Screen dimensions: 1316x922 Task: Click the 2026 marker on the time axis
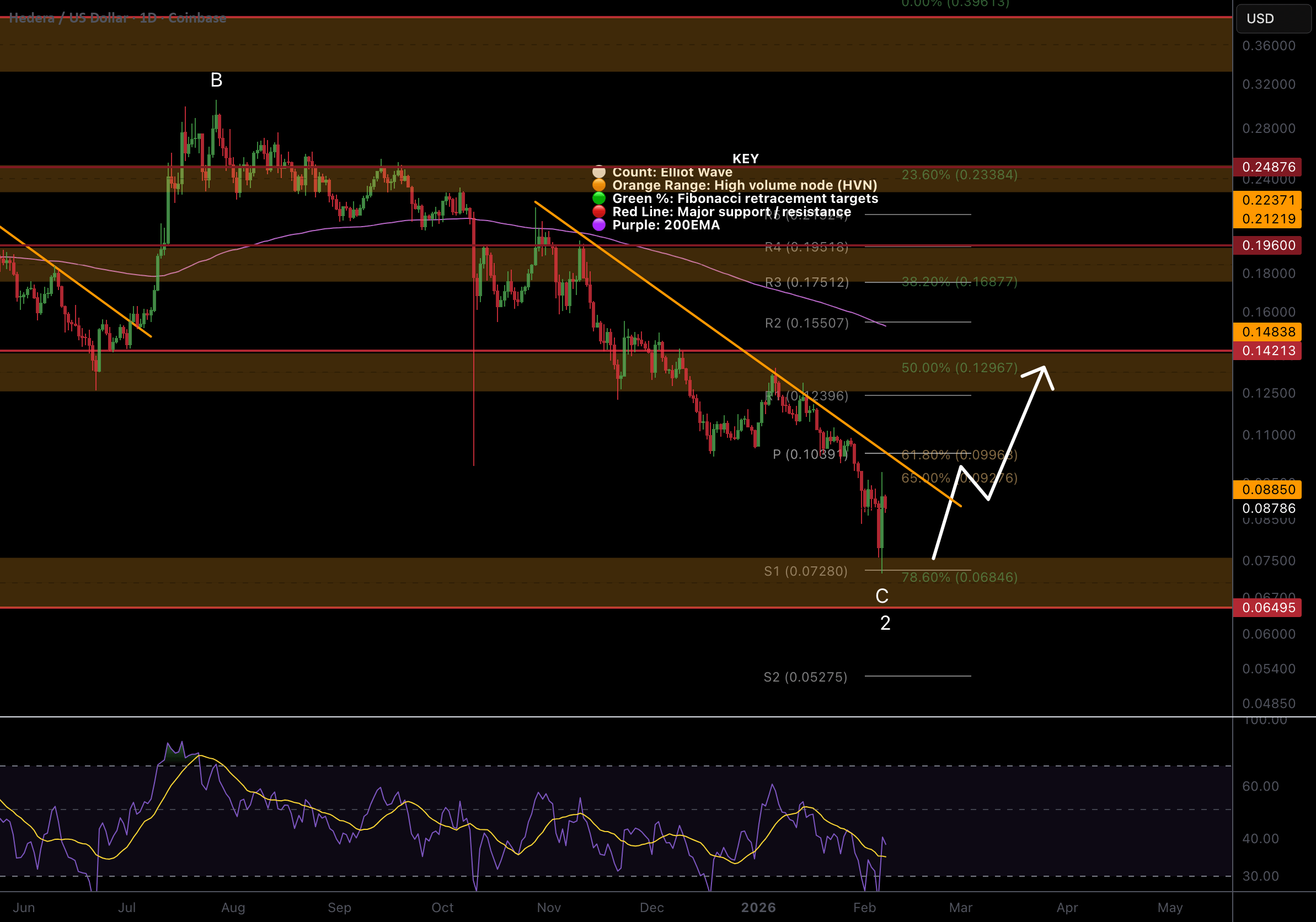[758, 907]
